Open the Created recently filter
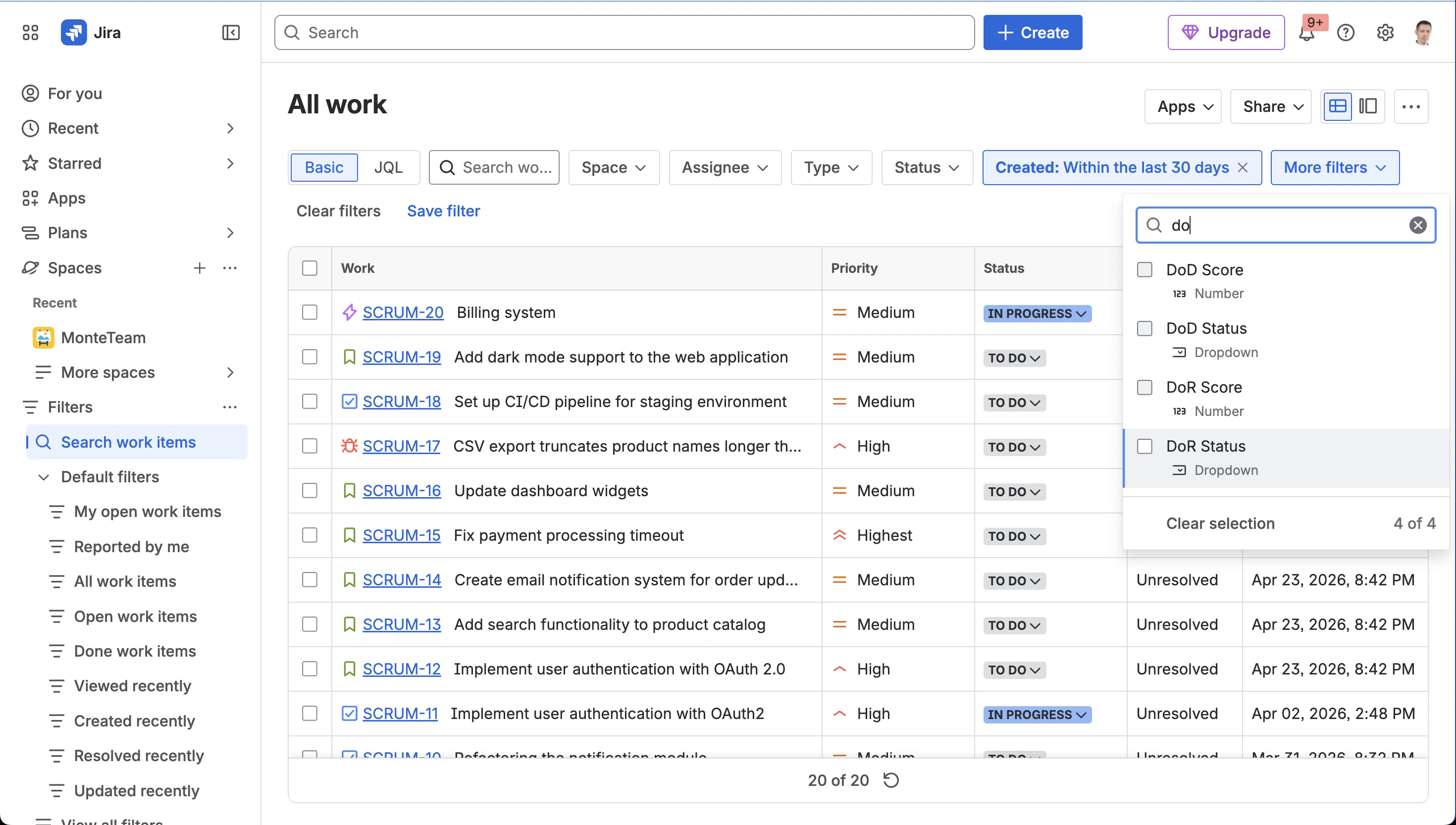The width and height of the screenshot is (1456, 825). [134, 721]
